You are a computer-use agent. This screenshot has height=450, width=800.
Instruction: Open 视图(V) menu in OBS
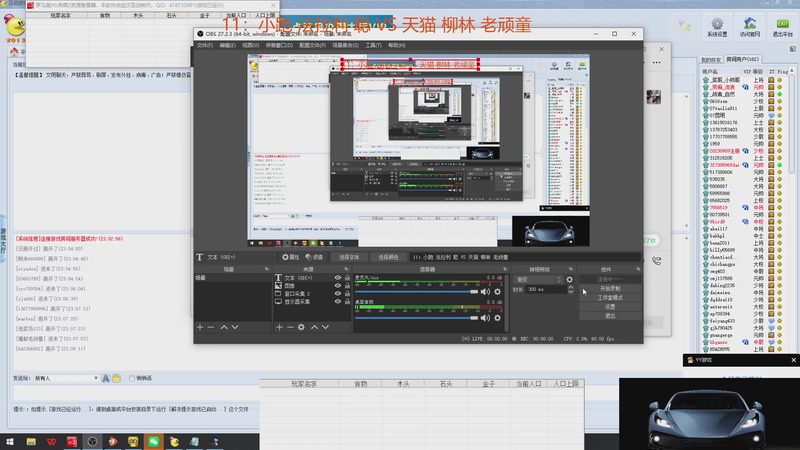pyautogui.click(x=251, y=45)
